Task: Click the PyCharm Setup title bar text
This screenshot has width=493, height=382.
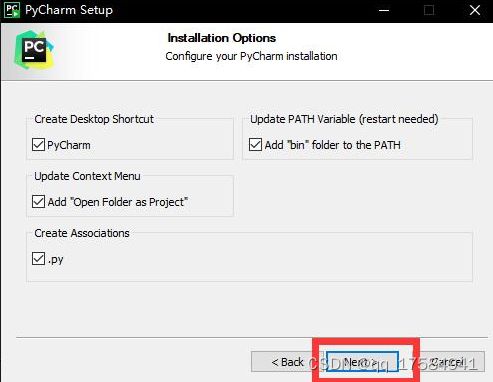Action: (x=69, y=10)
